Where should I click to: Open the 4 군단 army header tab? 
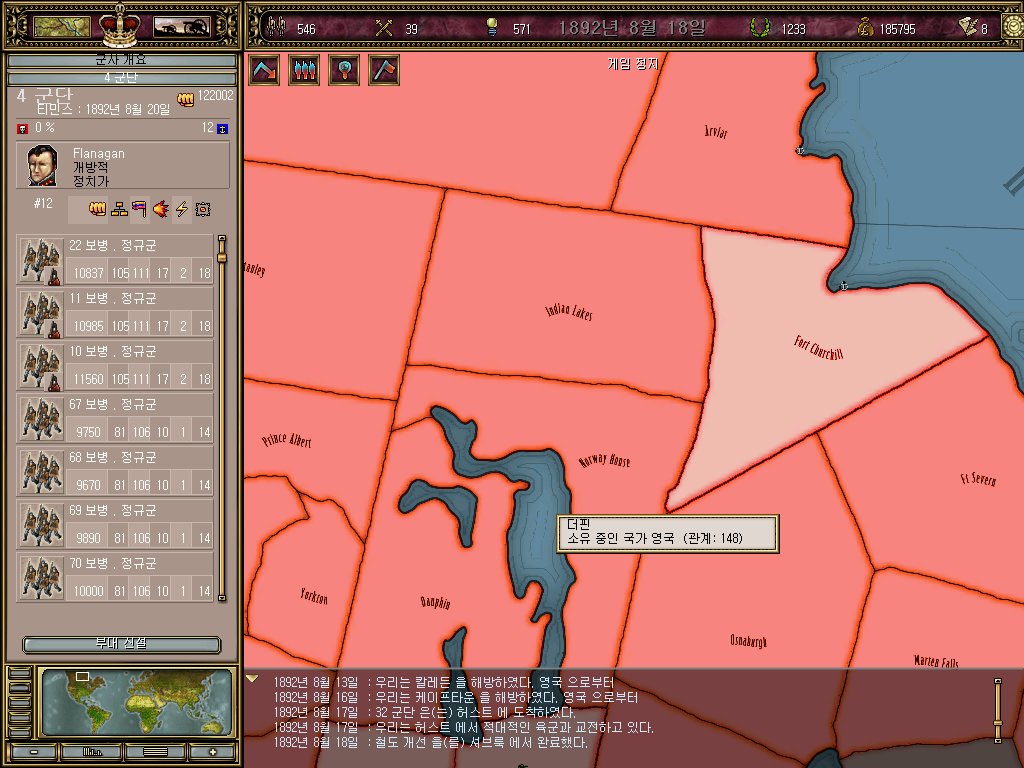coord(121,78)
